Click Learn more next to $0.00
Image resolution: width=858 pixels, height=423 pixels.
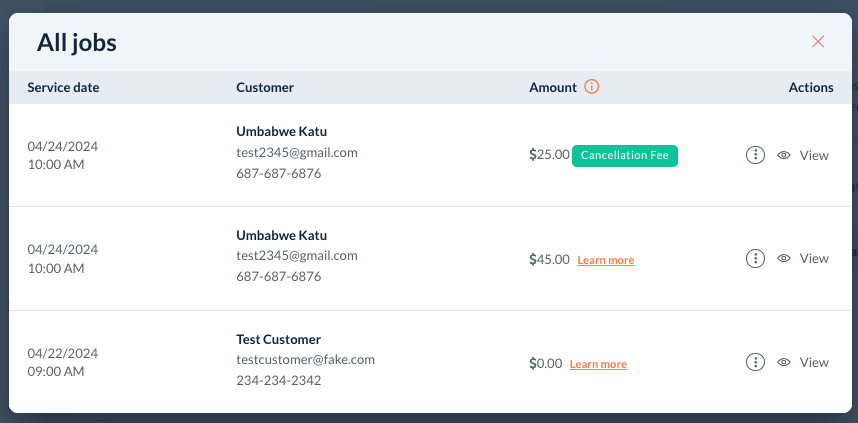point(598,364)
